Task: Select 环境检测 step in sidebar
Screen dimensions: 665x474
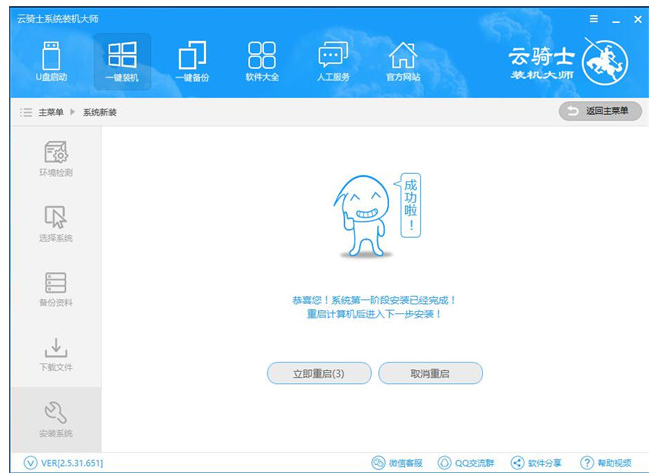Action: point(56,159)
